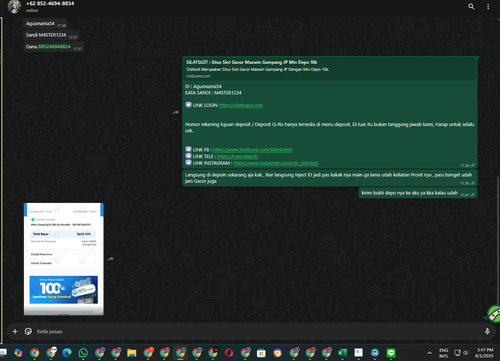Start a voice message with the microphone

tap(487, 331)
